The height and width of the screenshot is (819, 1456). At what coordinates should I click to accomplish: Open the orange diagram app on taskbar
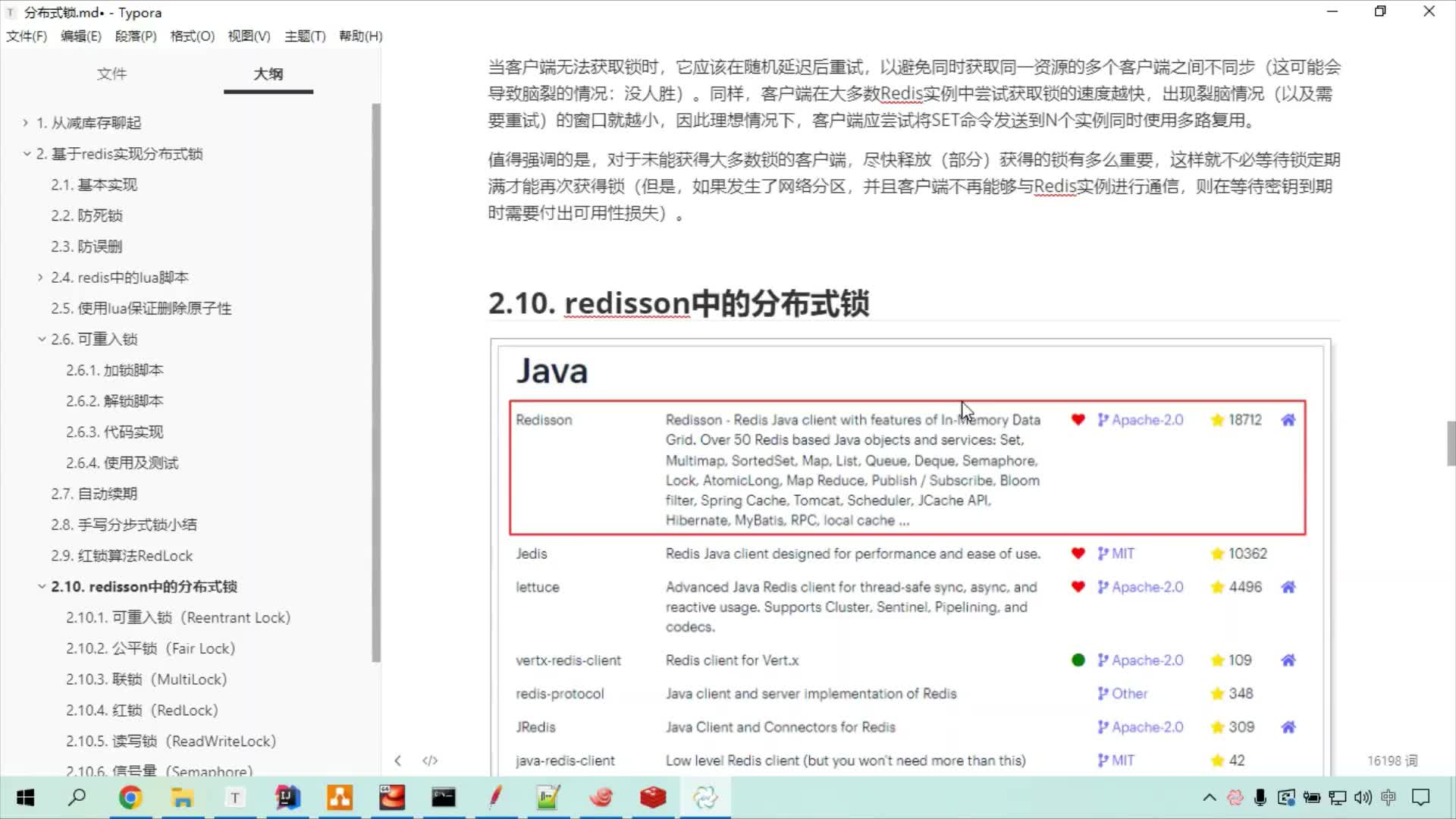tap(340, 798)
